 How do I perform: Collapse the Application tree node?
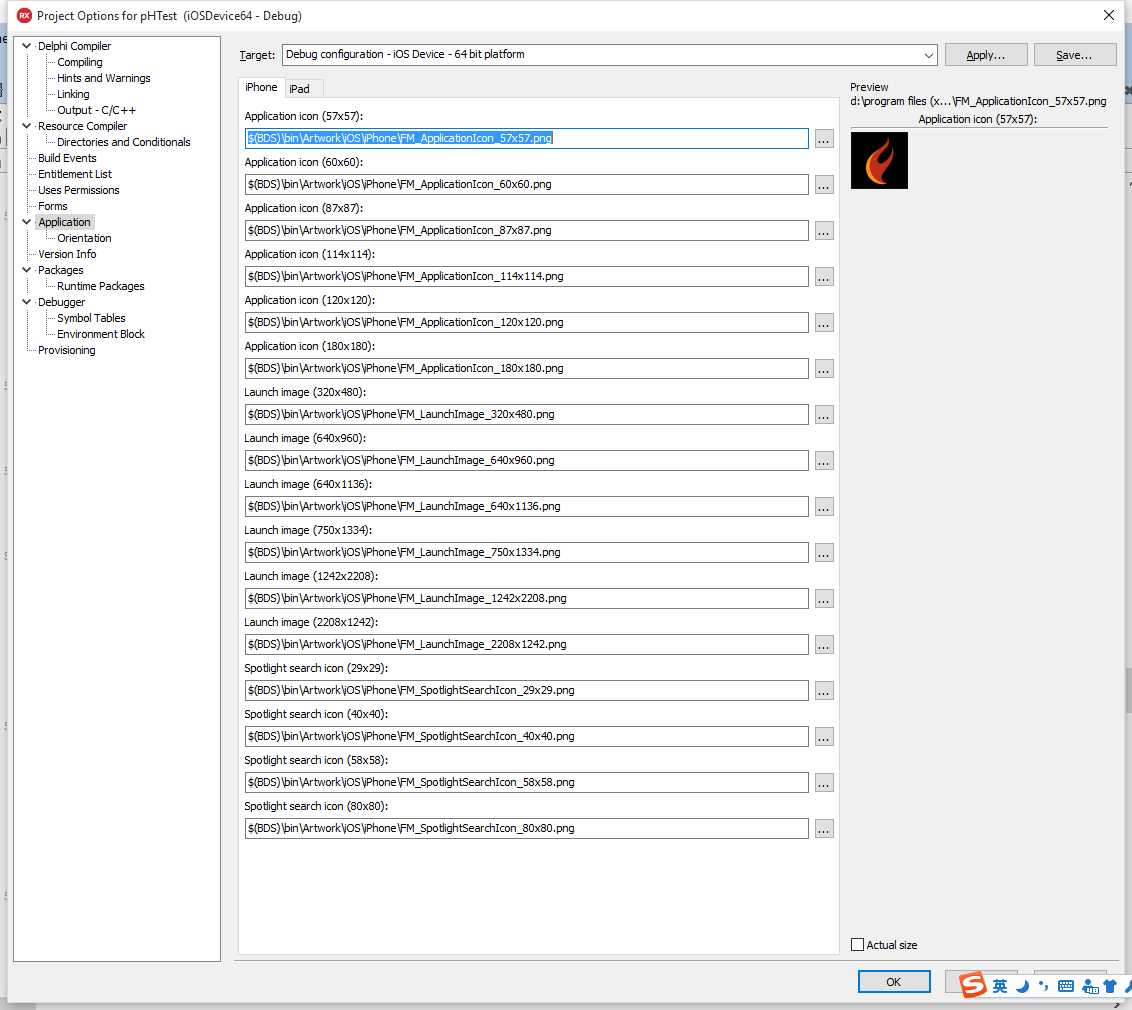tap(27, 222)
